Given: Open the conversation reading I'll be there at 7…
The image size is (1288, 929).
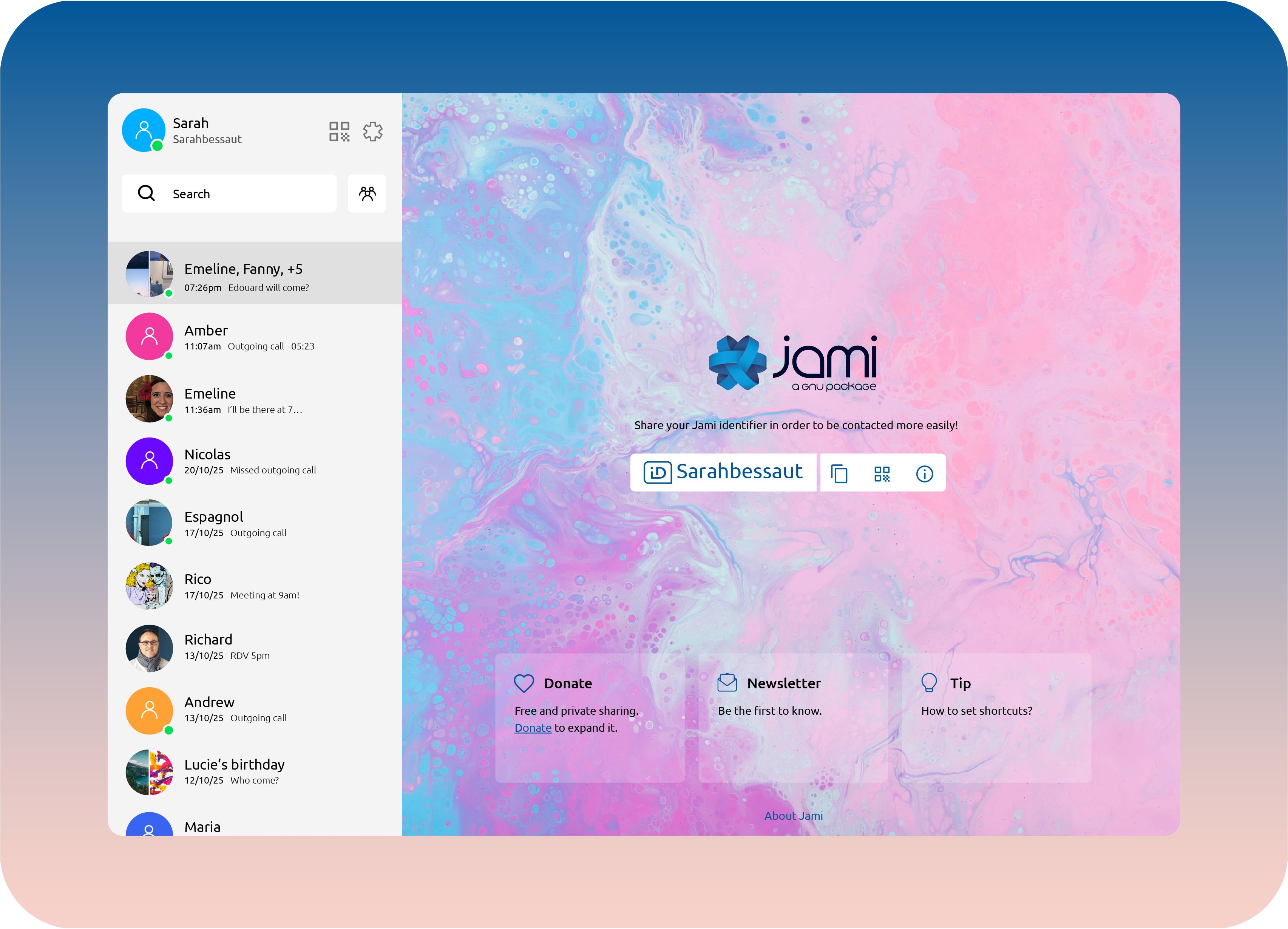Looking at the screenshot, I should pyautogui.click(x=255, y=398).
